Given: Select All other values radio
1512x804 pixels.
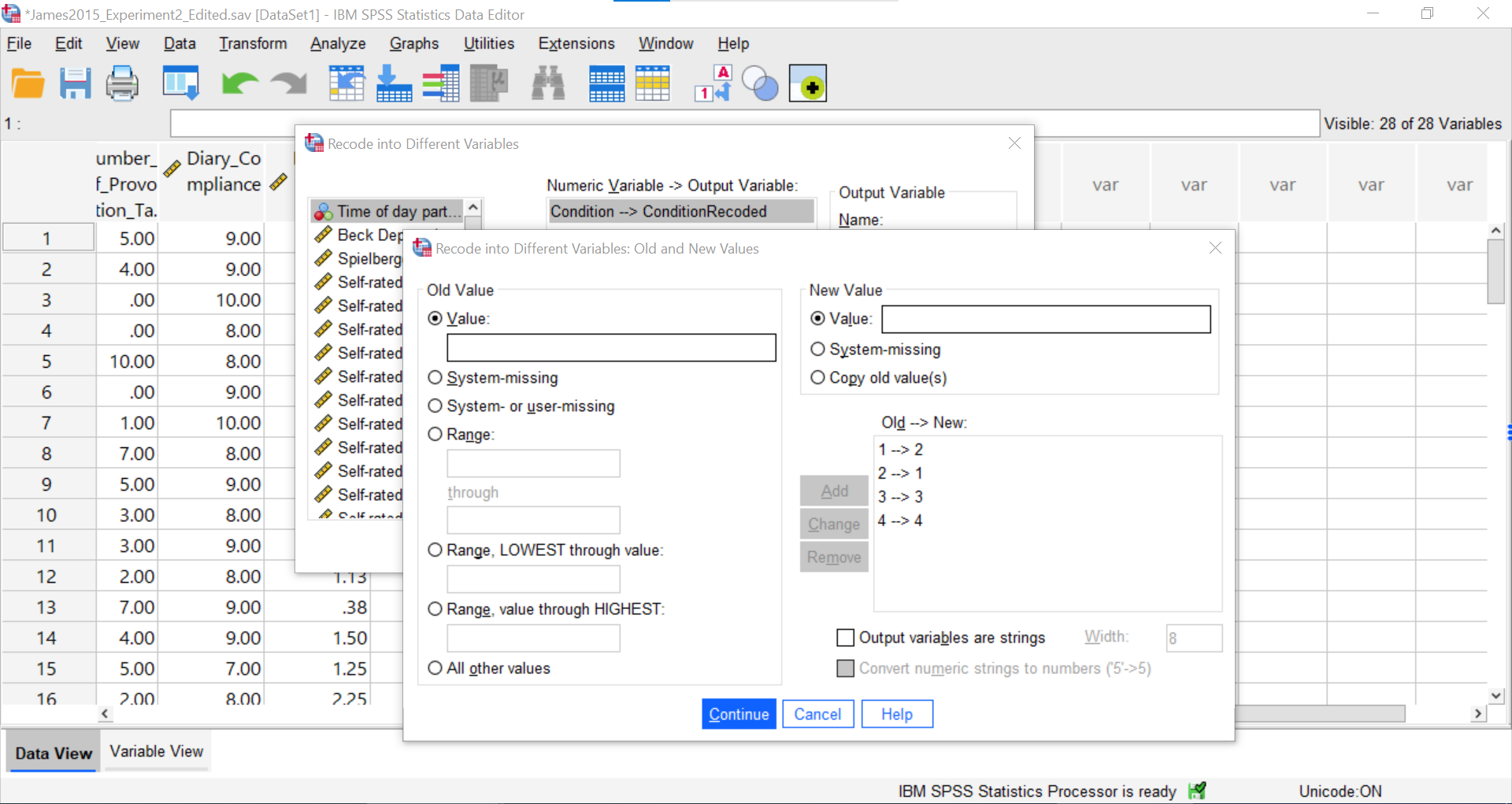Looking at the screenshot, I should click(x=435, y=669).
